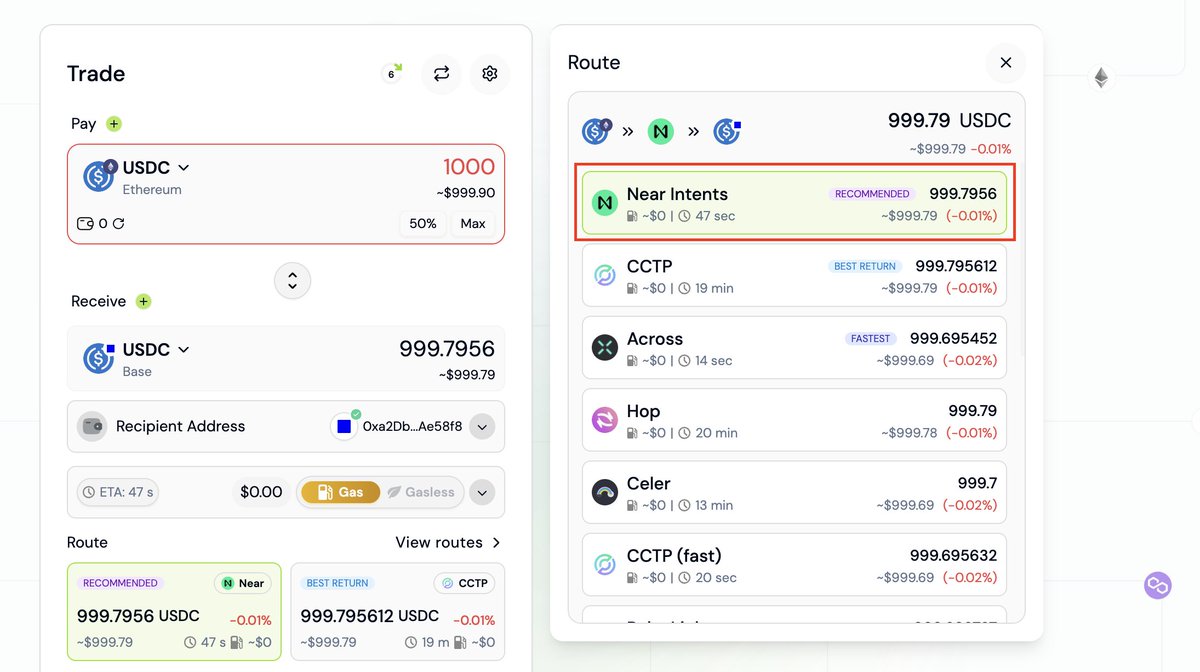The width and height of the screenshot is (1200, 672).
Task: Click the BEST RETURN badge in Route list
Action: click(x=866, y=266)
